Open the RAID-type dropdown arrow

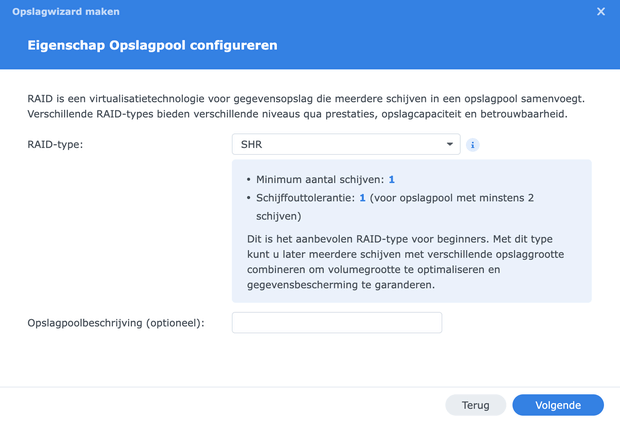(450, 145)
